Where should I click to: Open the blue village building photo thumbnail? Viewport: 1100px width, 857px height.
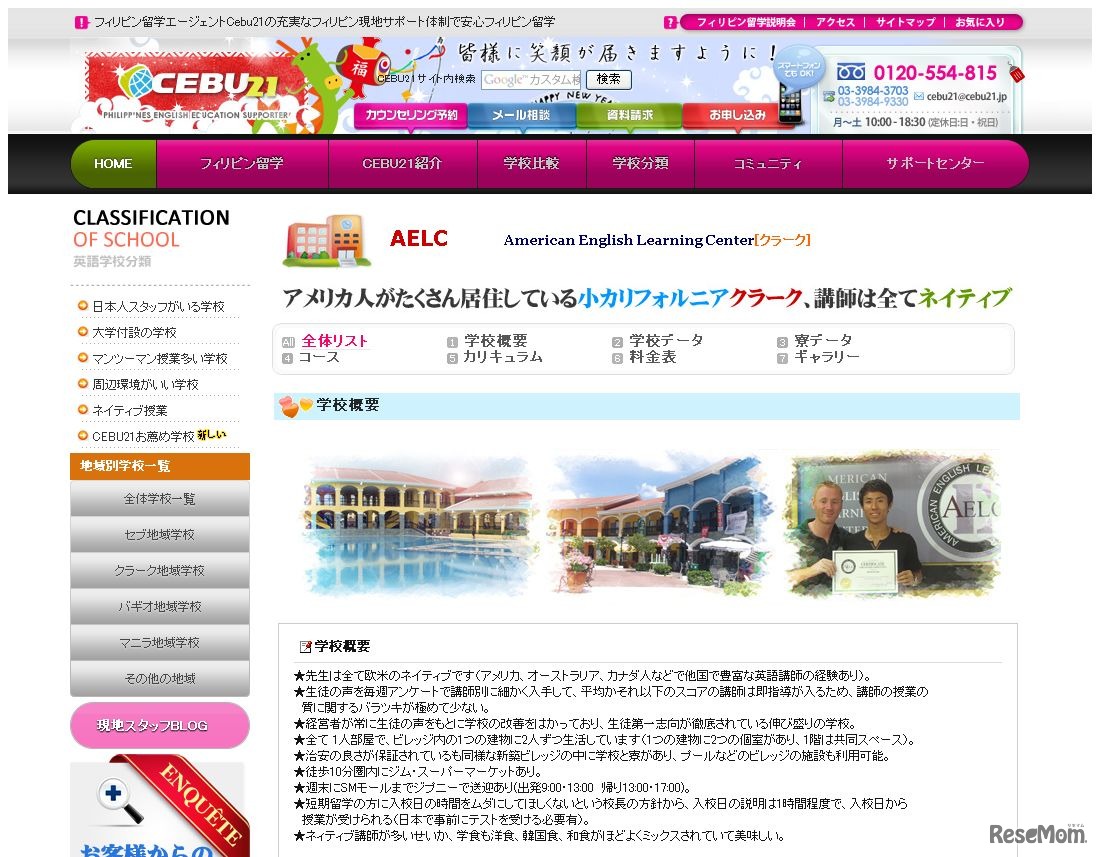click(661, 525)
